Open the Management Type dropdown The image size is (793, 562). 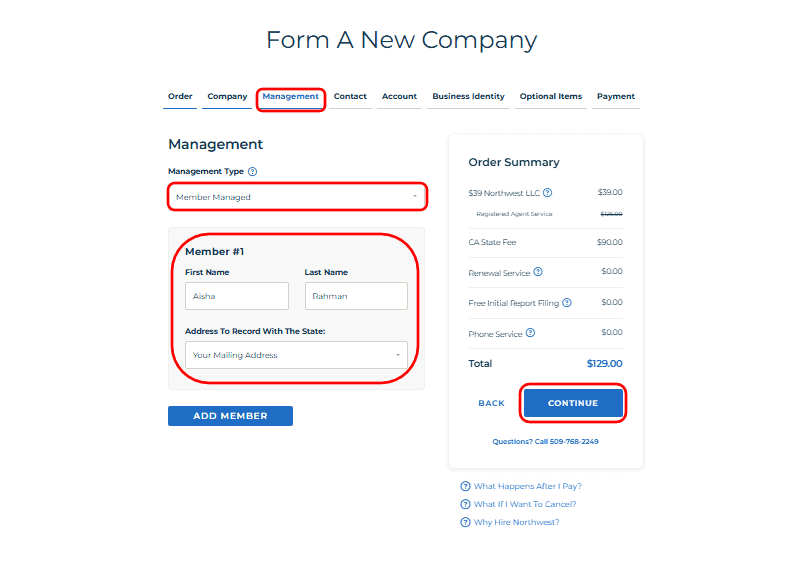pyautogui.click(x=297, y=197)
